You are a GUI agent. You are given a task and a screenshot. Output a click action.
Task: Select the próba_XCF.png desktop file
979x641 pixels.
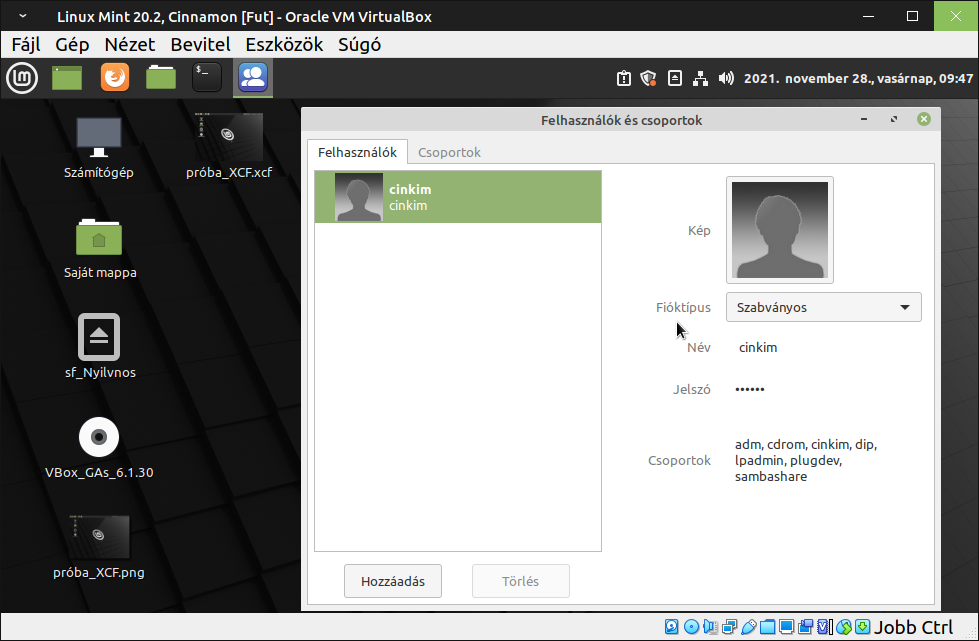(99, 547)
